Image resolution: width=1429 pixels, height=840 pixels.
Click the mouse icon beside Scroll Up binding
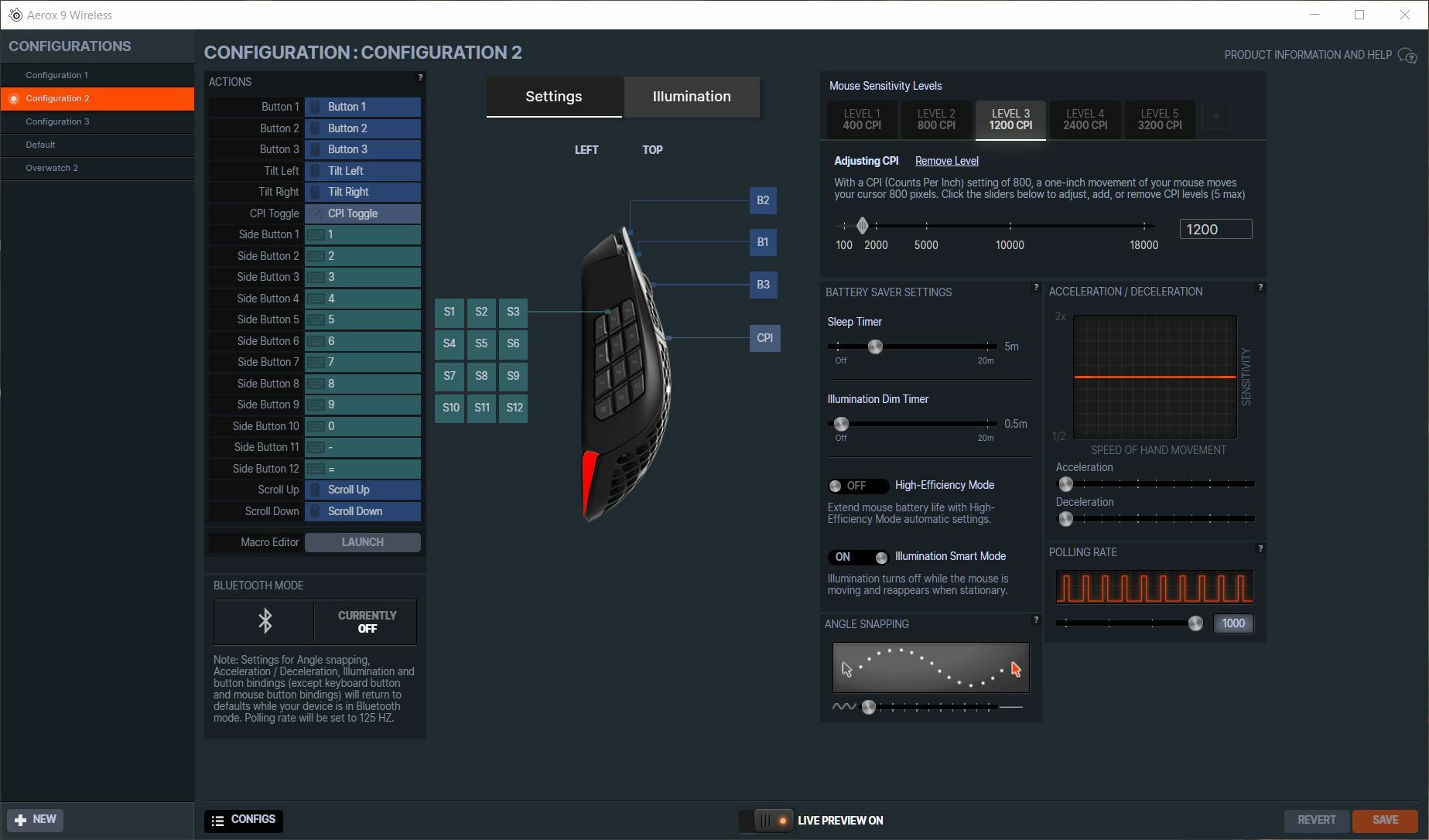click(314, 490)
